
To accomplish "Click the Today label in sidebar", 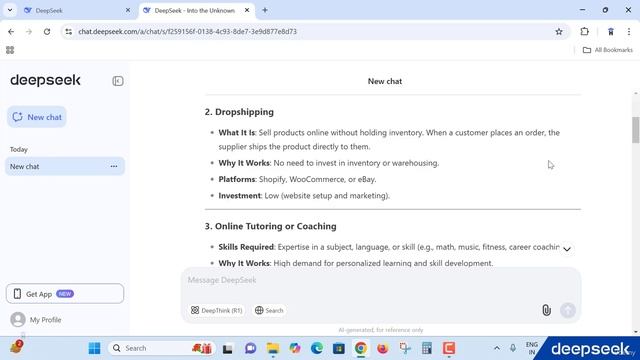I will 19,149.
